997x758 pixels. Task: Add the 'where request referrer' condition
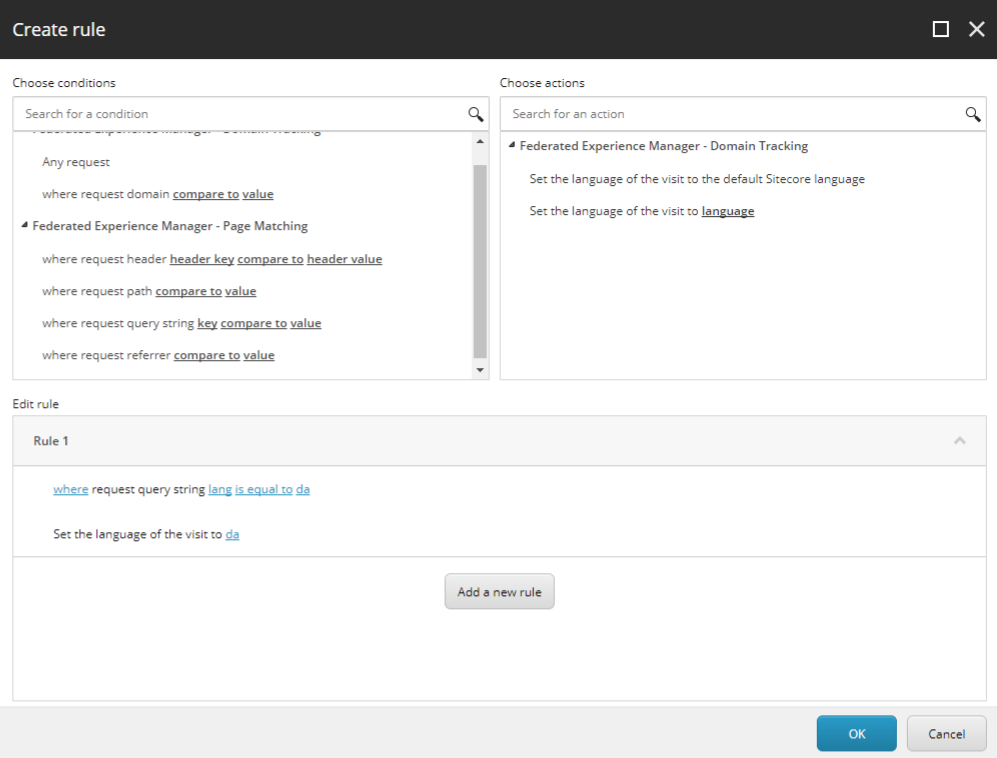click(107, 355)
